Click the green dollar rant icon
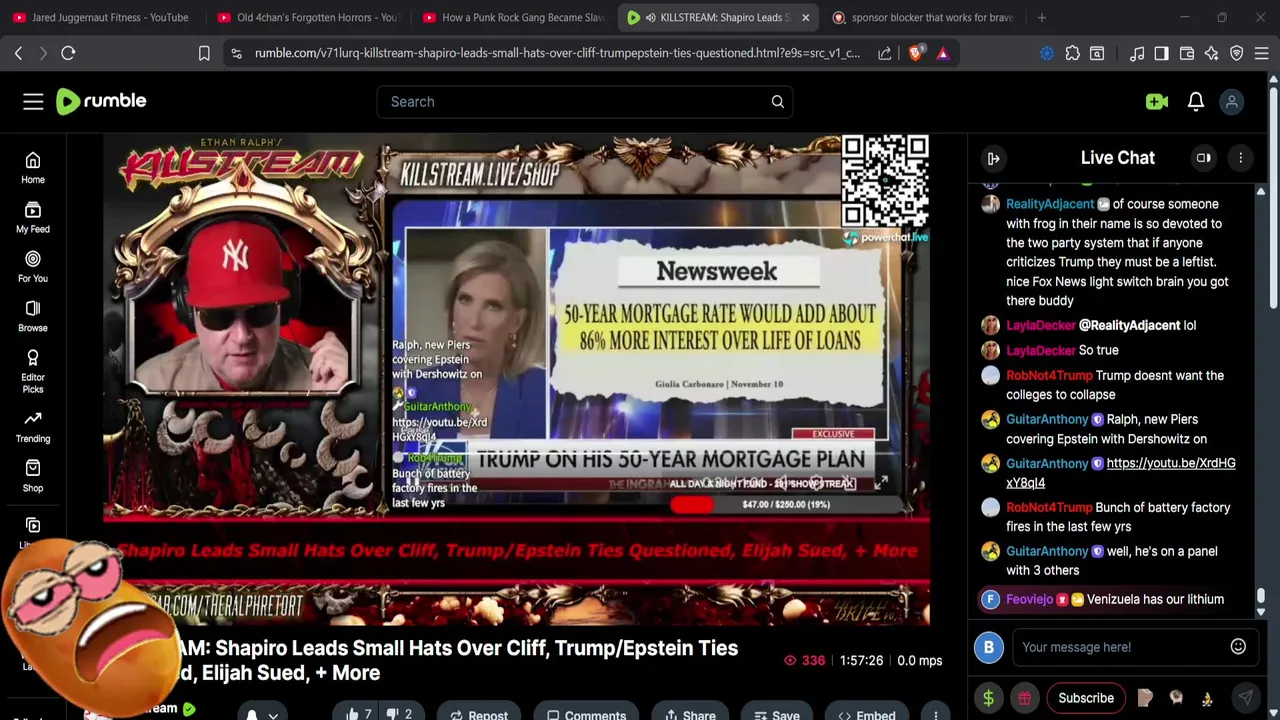Image resolution: width=1280 pixels, height=720 pixels. pyautogui.click(x=988, y=698)
